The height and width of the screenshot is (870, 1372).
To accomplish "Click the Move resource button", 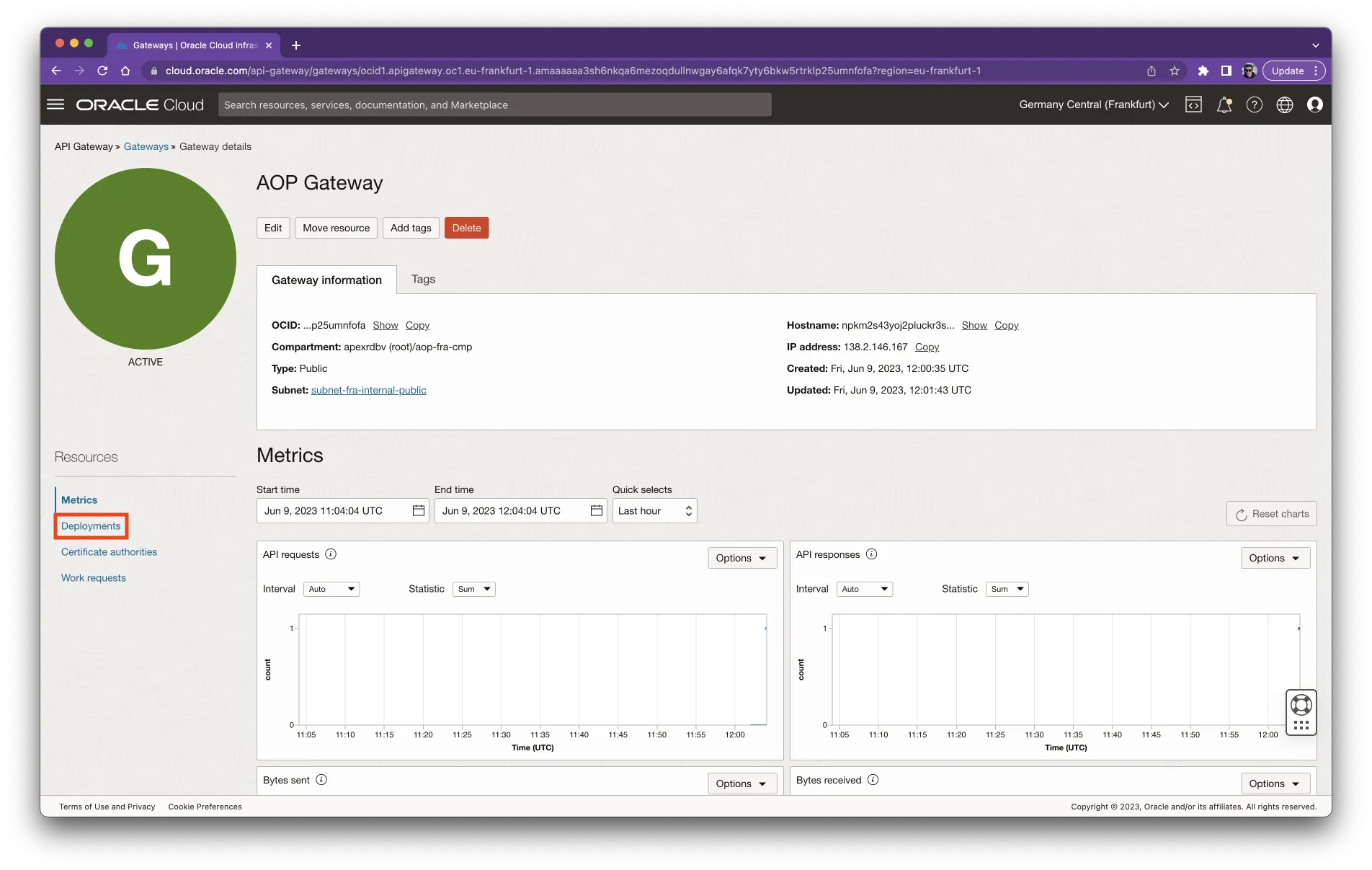I will 336,228.
